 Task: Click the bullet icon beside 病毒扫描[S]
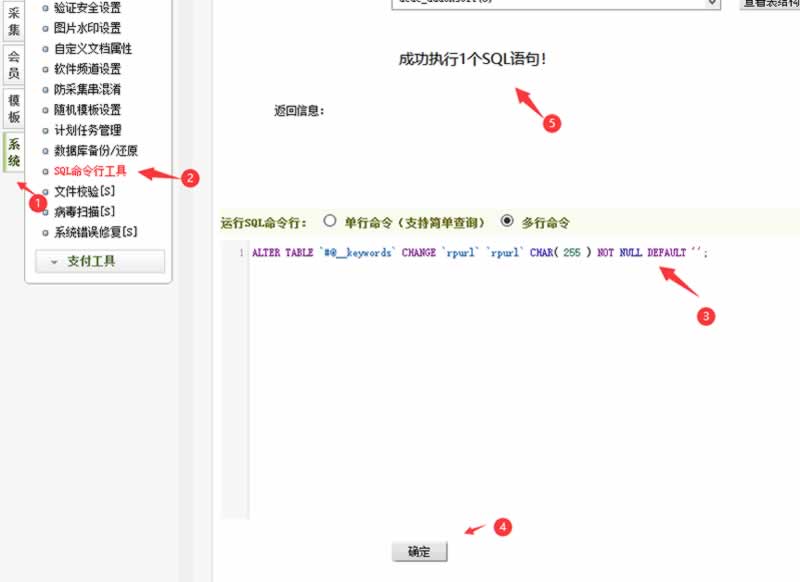tap(45, 212)
